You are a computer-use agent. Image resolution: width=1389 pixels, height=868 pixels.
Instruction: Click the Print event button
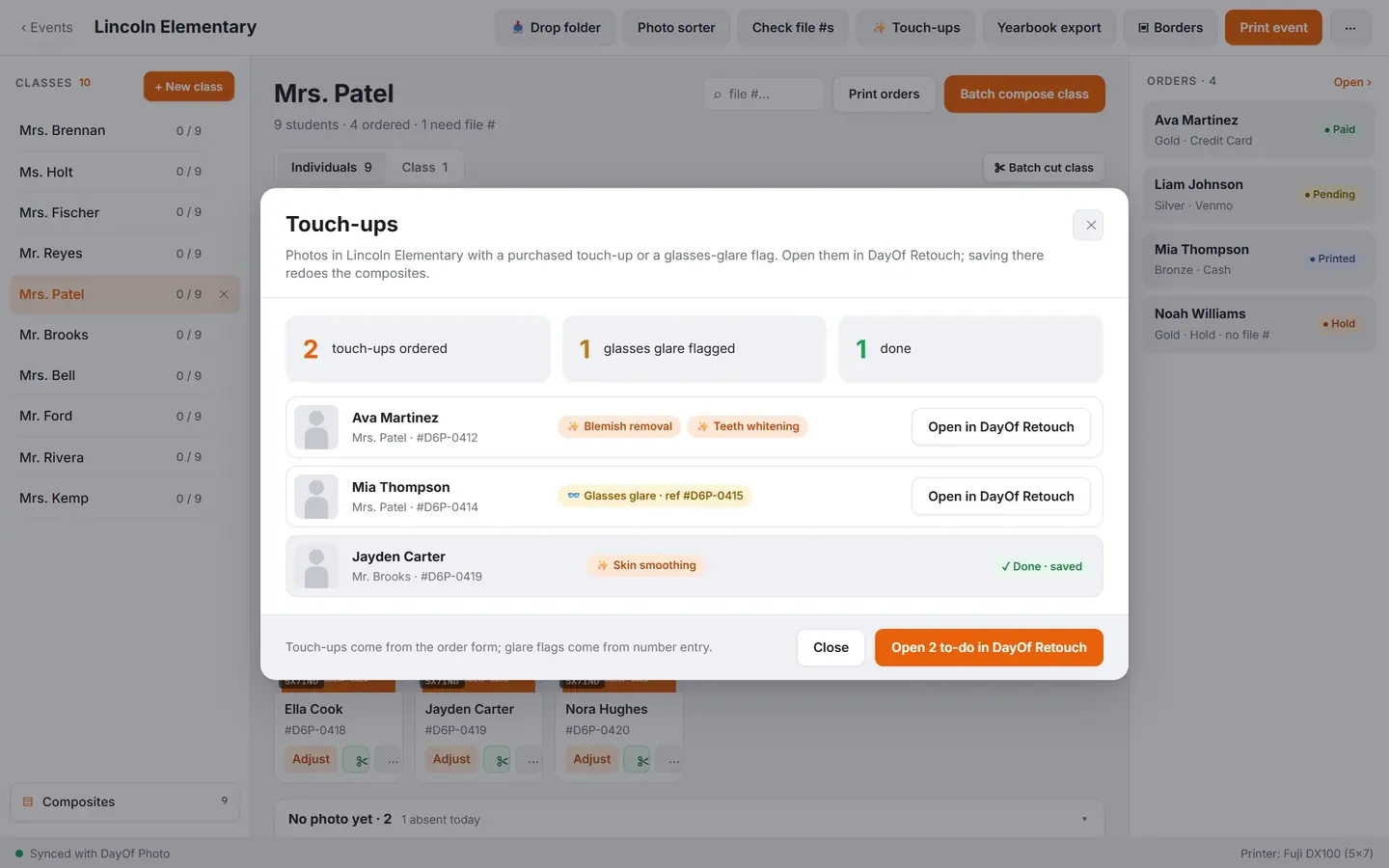point(1273,27)
